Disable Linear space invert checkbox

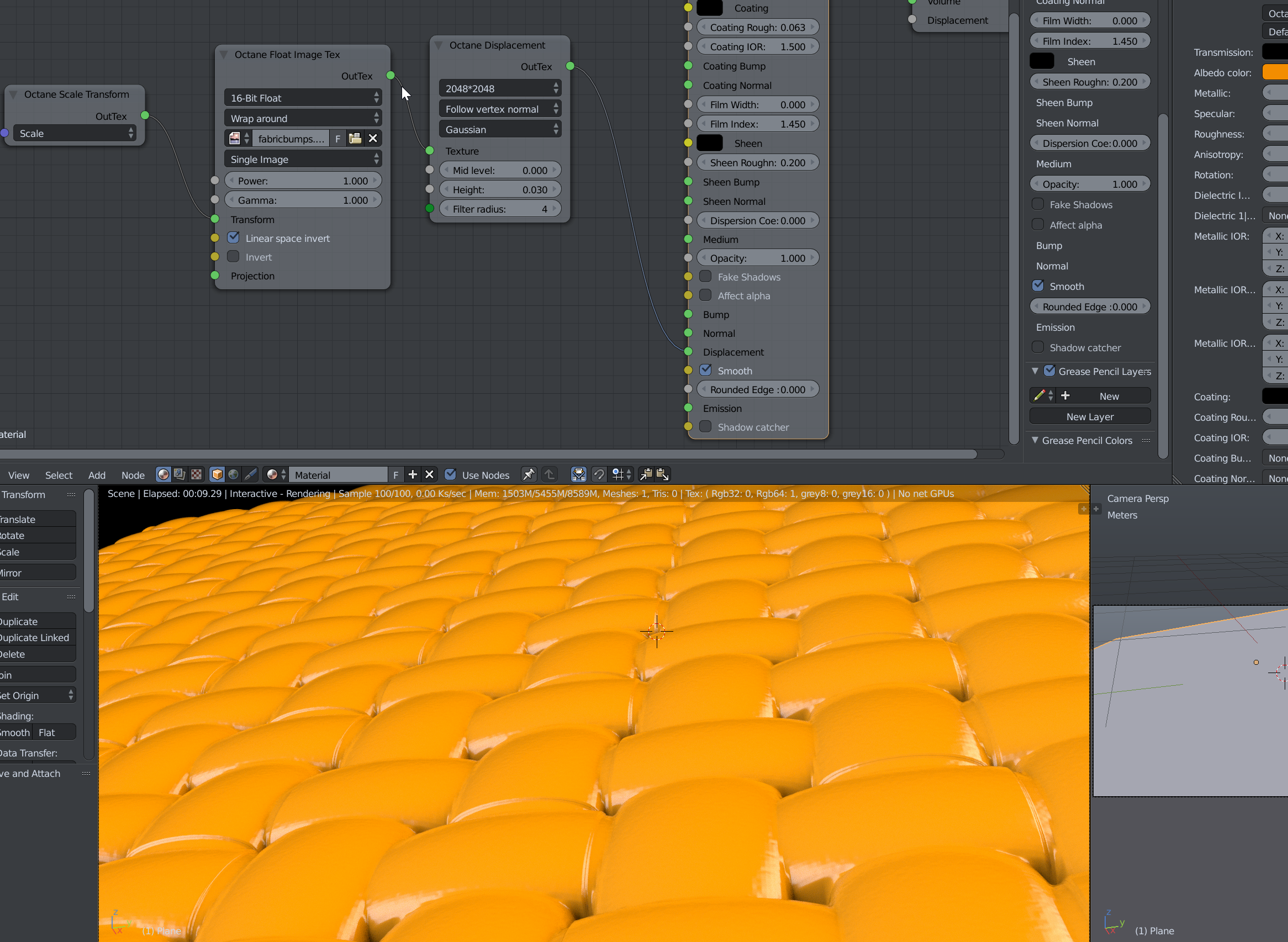[x=233, y=238]
